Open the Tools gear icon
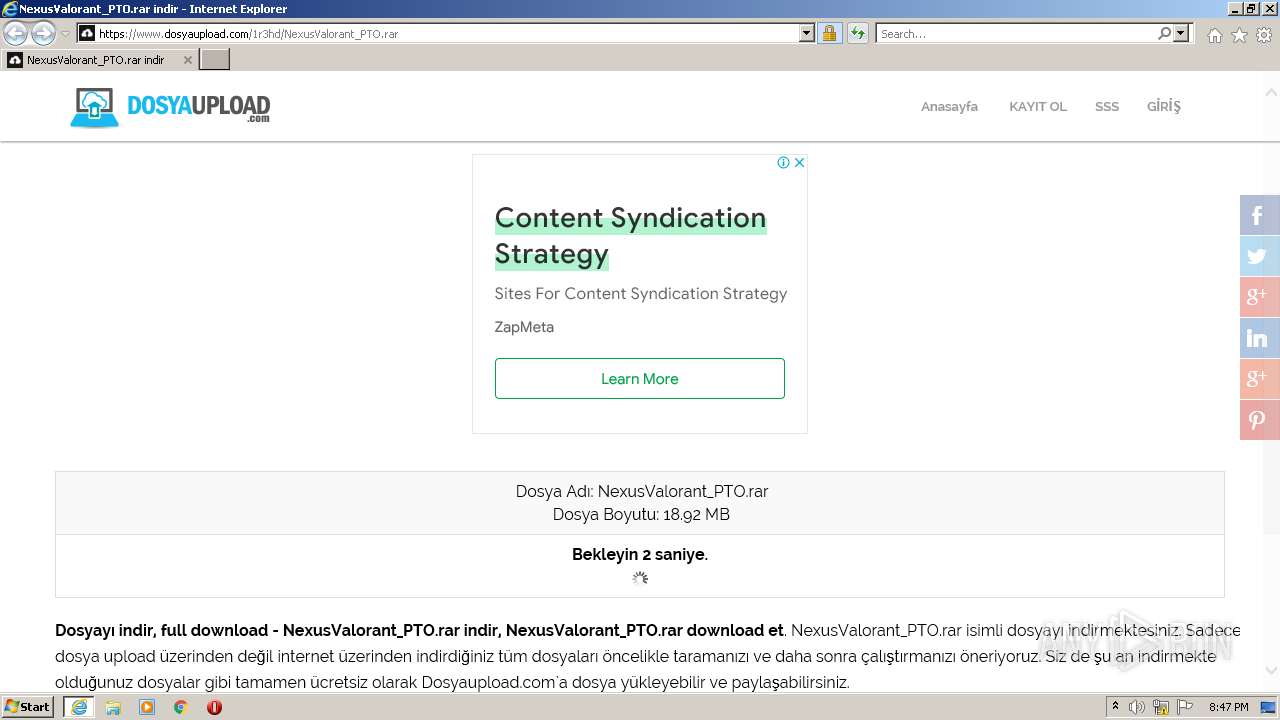1280x720 pixels. pos(1264,35)
